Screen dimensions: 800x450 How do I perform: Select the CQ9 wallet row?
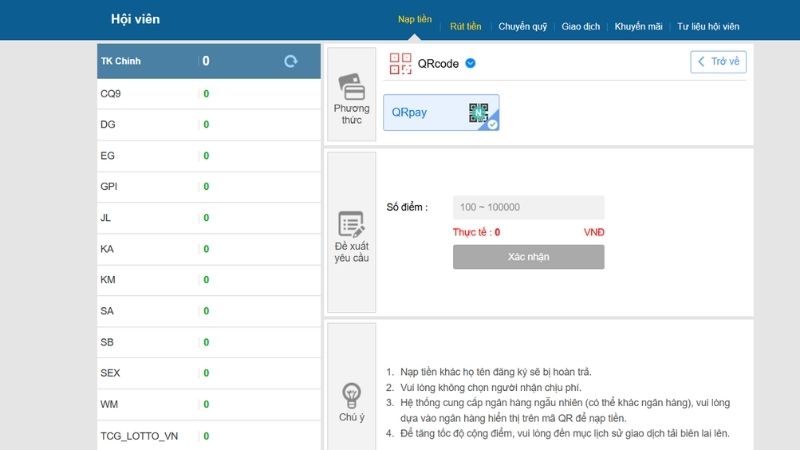click(x=209, y=94)
